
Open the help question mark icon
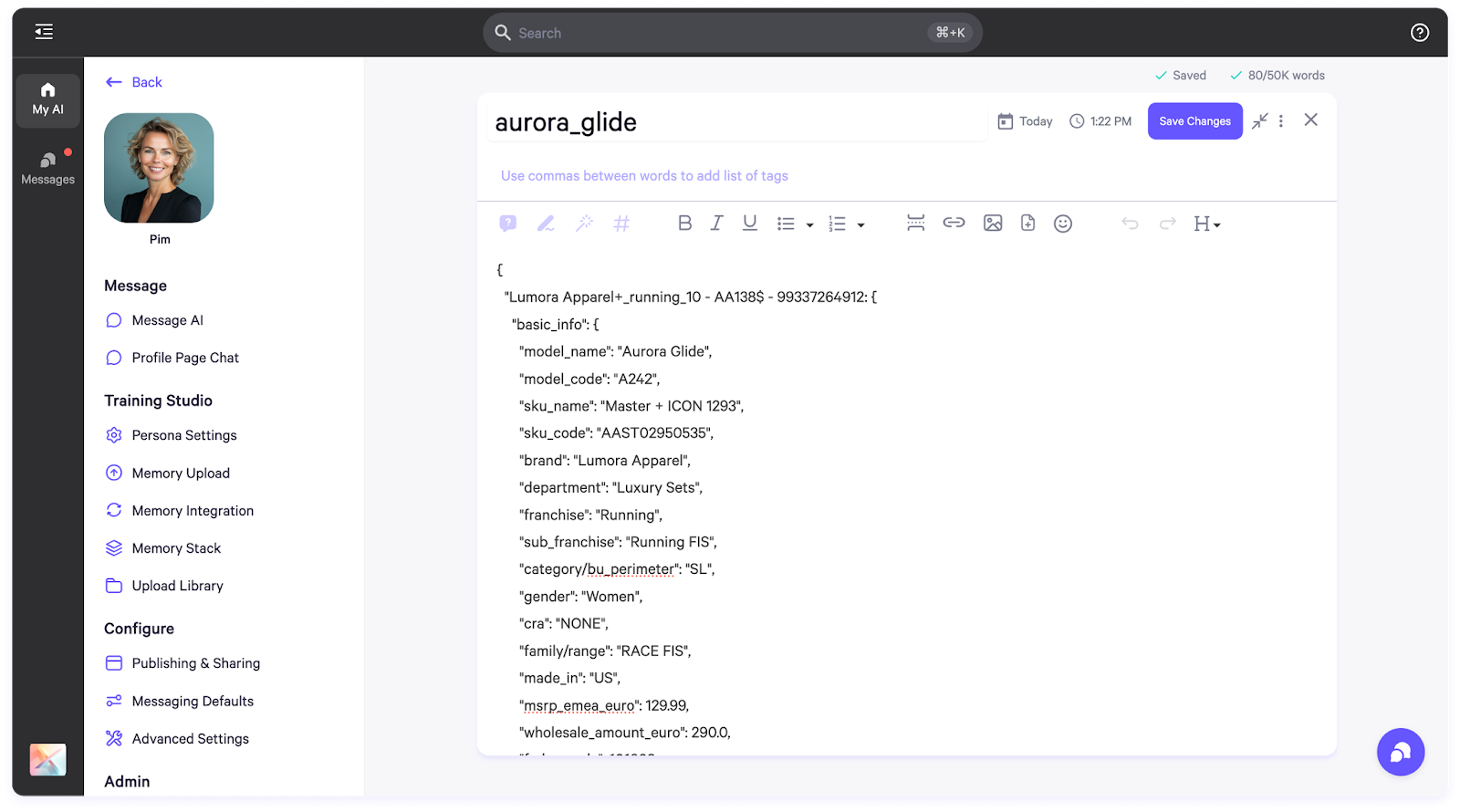[1420, 33]
